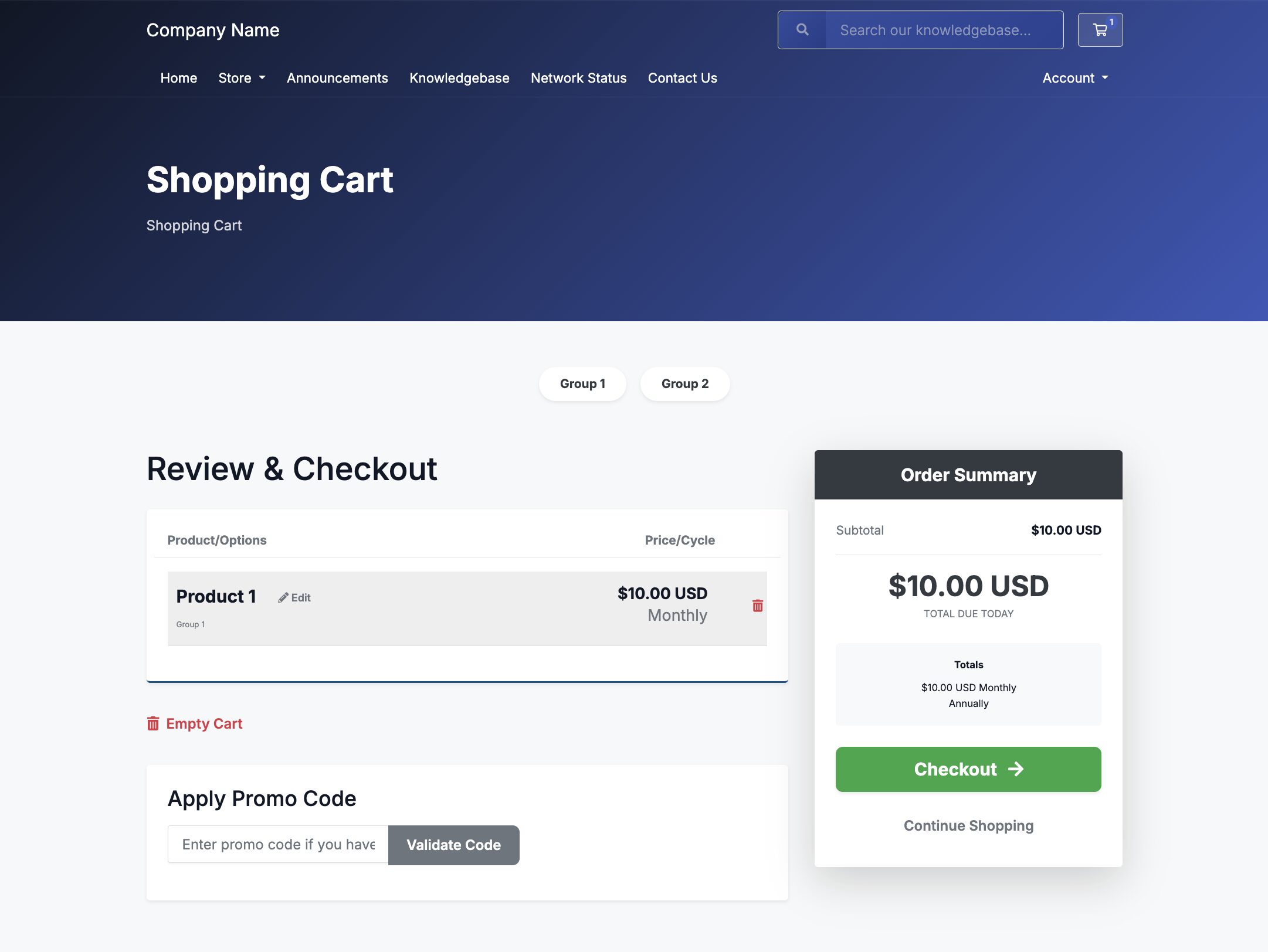1268x952 pixels.
Task: Open the Account dropdown menu
Action: click(1074, 78)
